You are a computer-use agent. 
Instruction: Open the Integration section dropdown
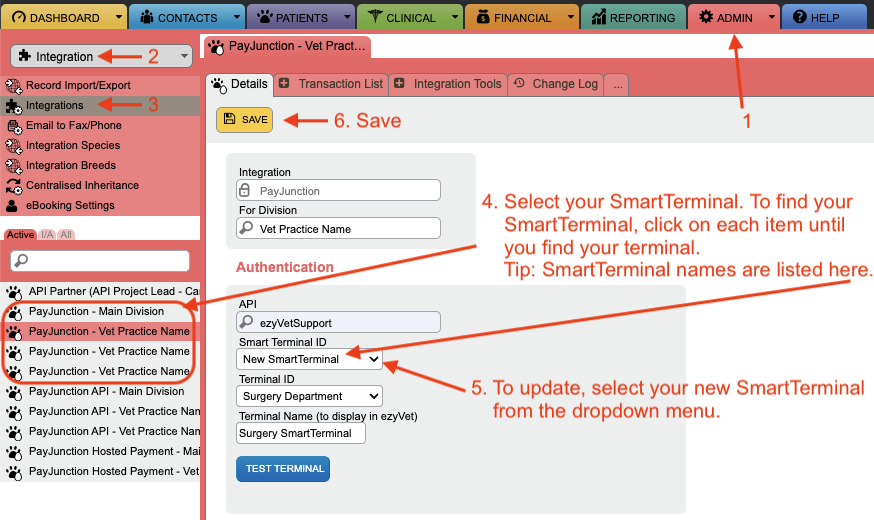(x=101, y=56)
